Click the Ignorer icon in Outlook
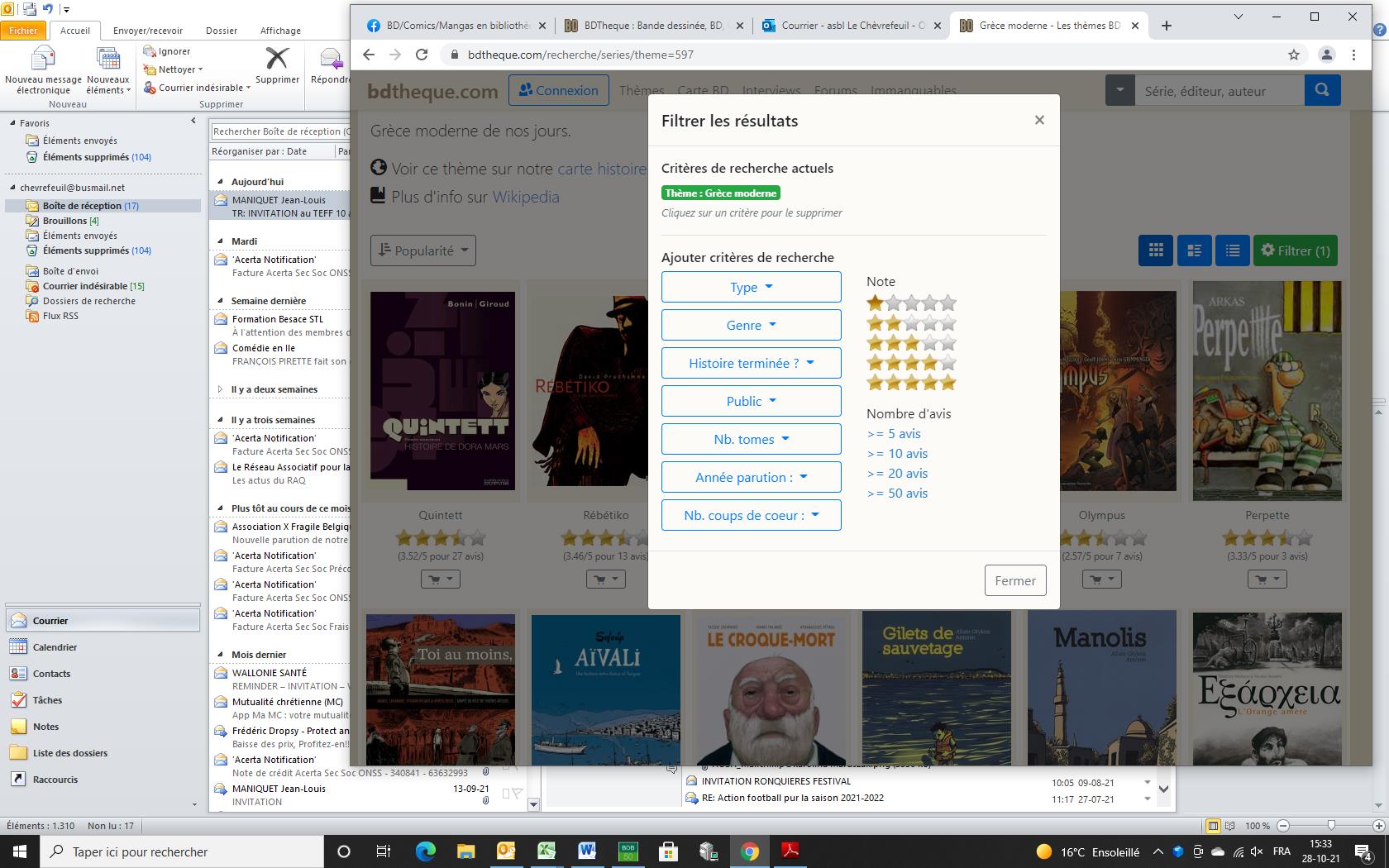Image resolution: width=1389 pixels, height=868 pixels. click(150, 51)
